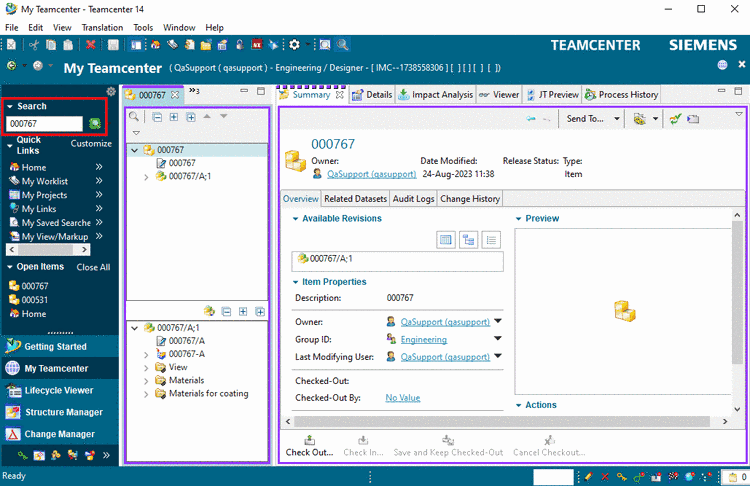The height and width of the screenshot is (486, 750).
Task: Click the Home house icon in toolbar
Action: [x=155, y=45]
